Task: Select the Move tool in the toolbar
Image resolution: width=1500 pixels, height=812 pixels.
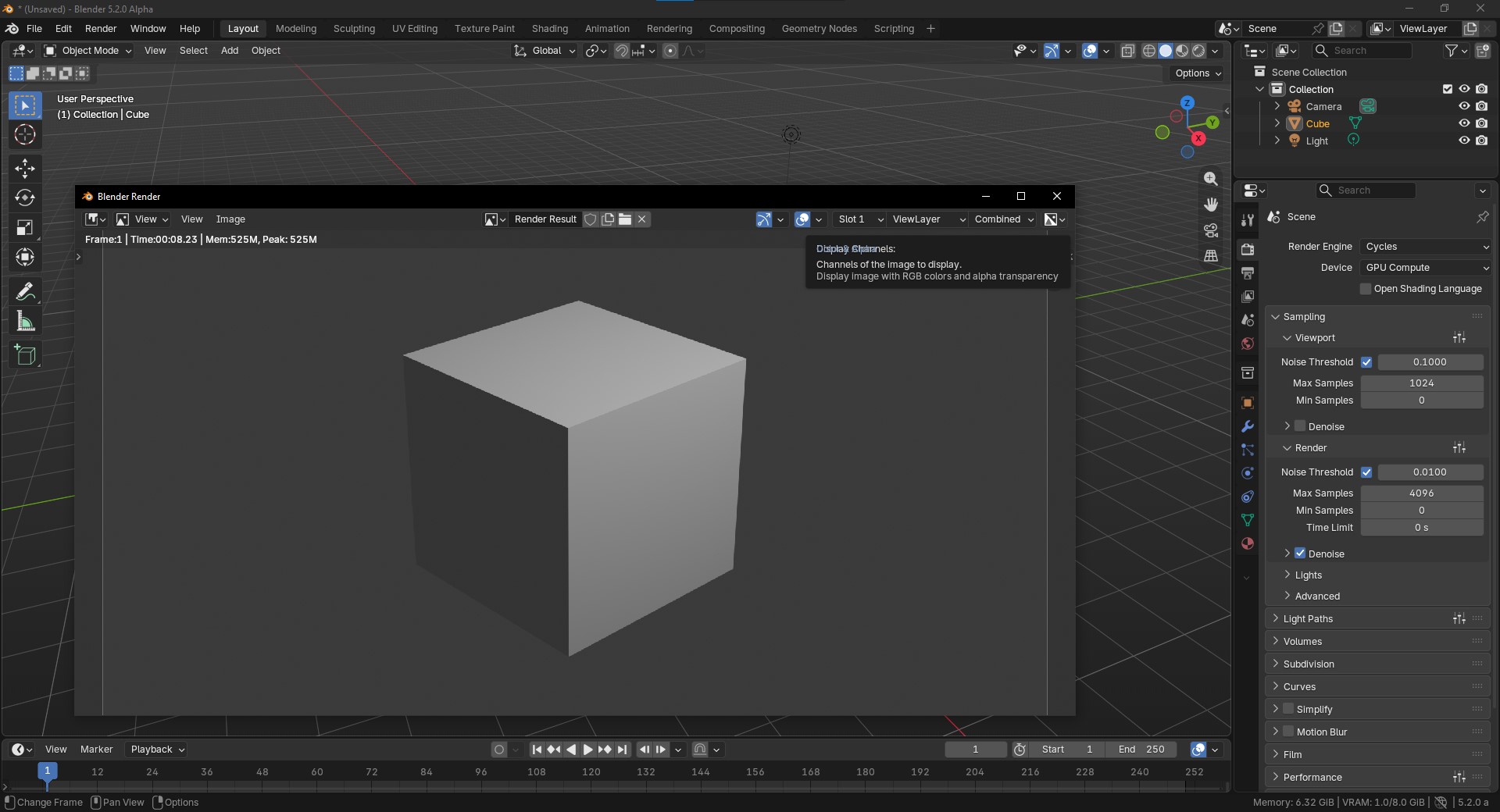Action: click(x=25, y=168)
